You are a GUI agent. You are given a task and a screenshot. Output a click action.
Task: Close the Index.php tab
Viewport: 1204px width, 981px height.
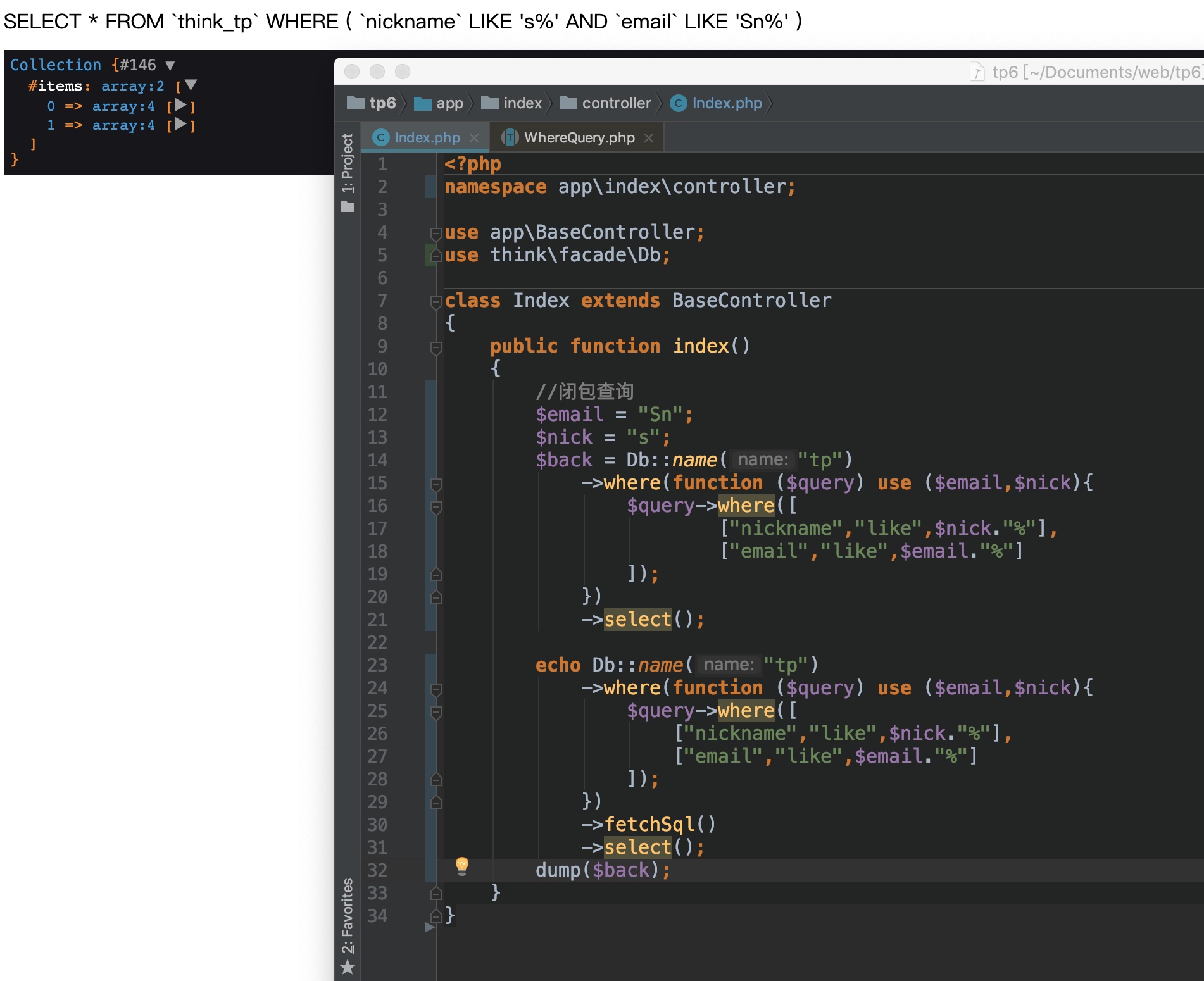click(474, 138)
